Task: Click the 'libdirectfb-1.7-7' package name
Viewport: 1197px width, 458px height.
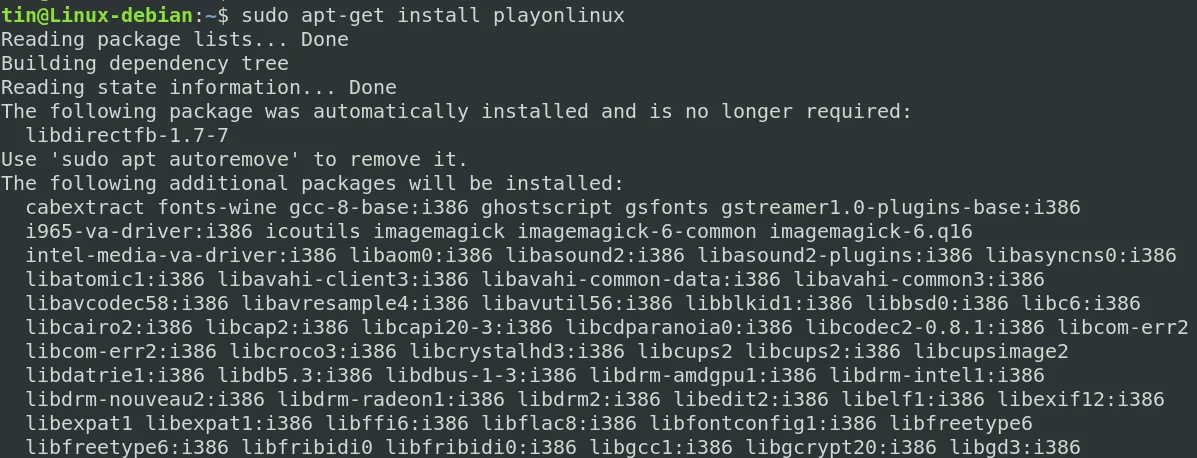Action: 127,135
